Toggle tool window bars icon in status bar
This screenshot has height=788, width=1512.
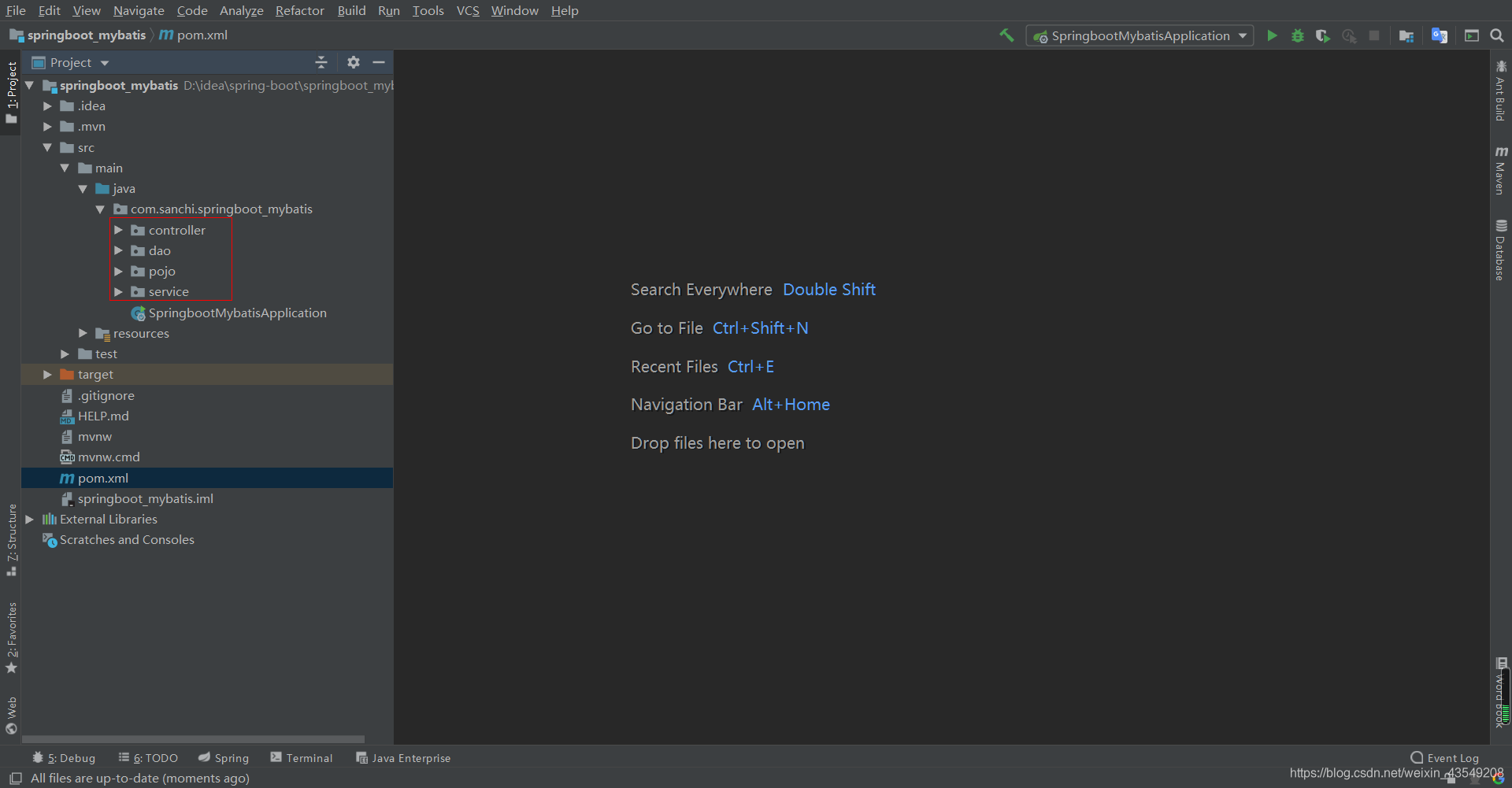[16, 778]
